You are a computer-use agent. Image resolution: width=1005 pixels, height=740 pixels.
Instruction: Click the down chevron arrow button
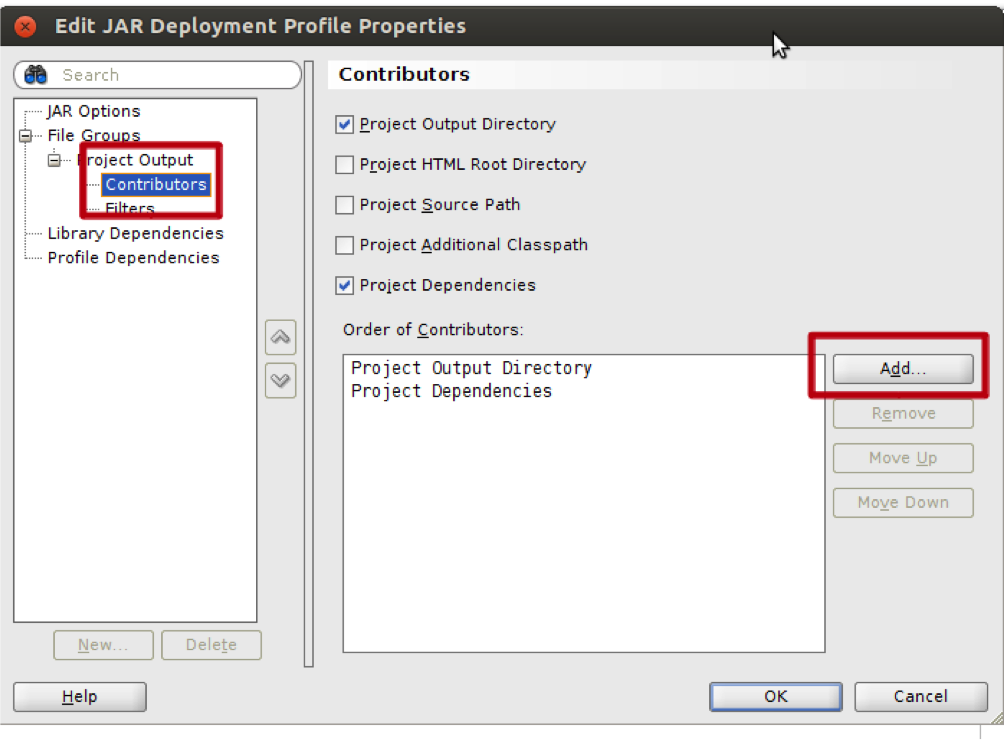tap(280, 381)
